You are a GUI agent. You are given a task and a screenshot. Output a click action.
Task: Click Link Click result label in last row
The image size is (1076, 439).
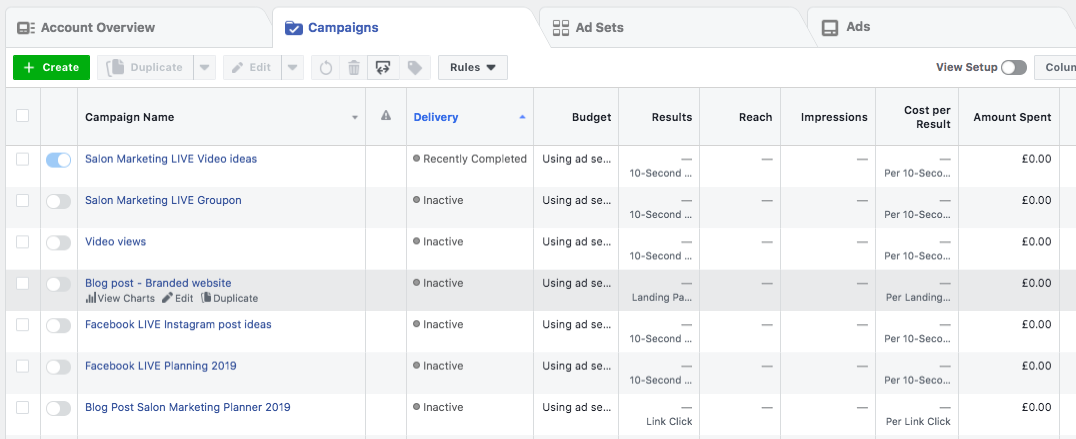(x=669, y=421)
